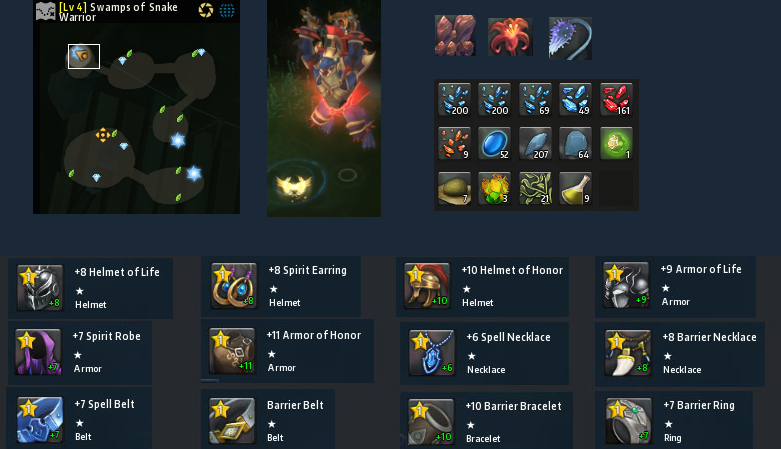Select the Barrier Belt icon
The height and width of the screenshot is (449, 781).
pyautogui.click(x=232, y=421)
